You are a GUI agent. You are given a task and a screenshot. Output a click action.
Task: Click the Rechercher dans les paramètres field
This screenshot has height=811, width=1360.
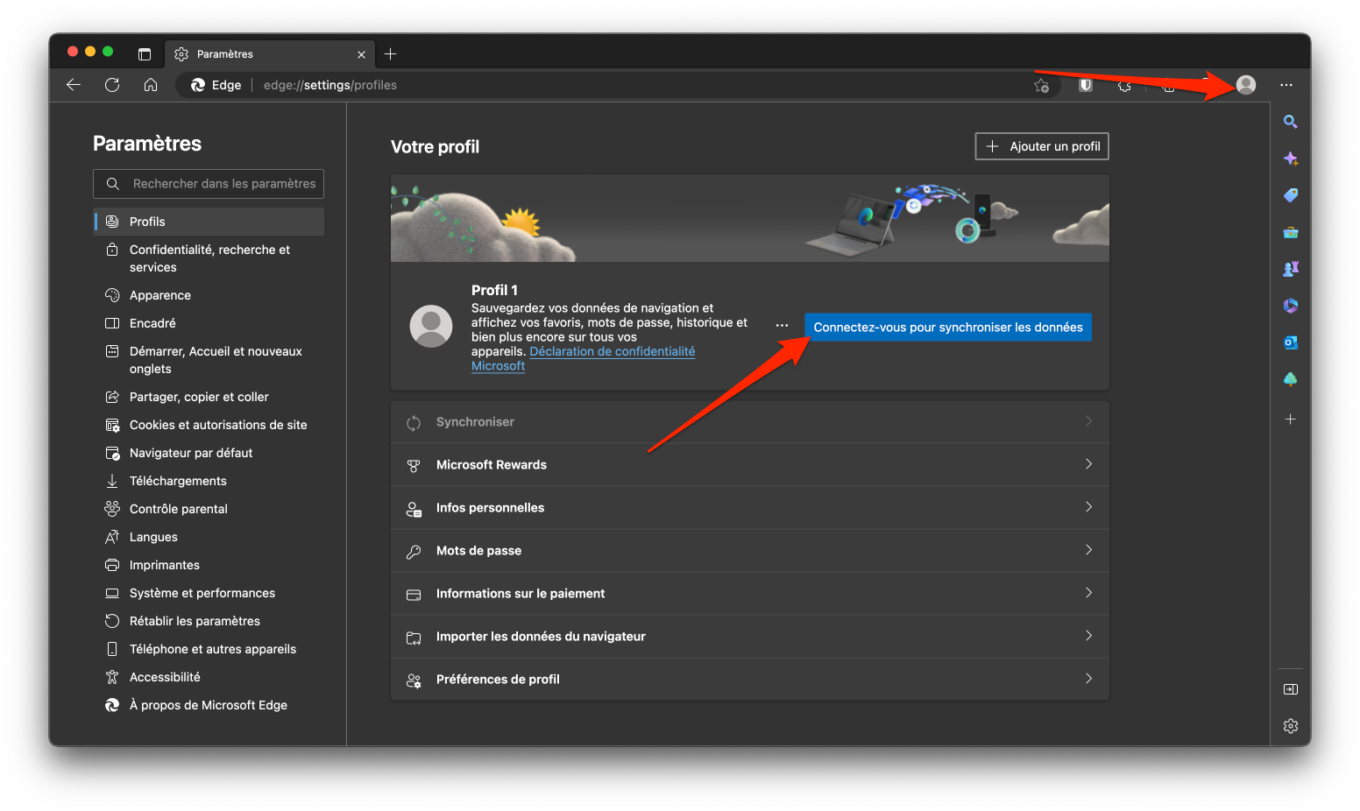(x=209, y=184)
